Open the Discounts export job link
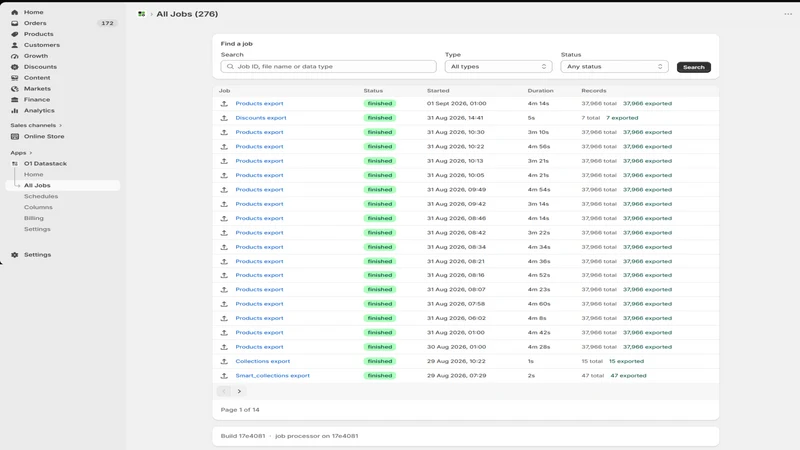 [261, 118]
